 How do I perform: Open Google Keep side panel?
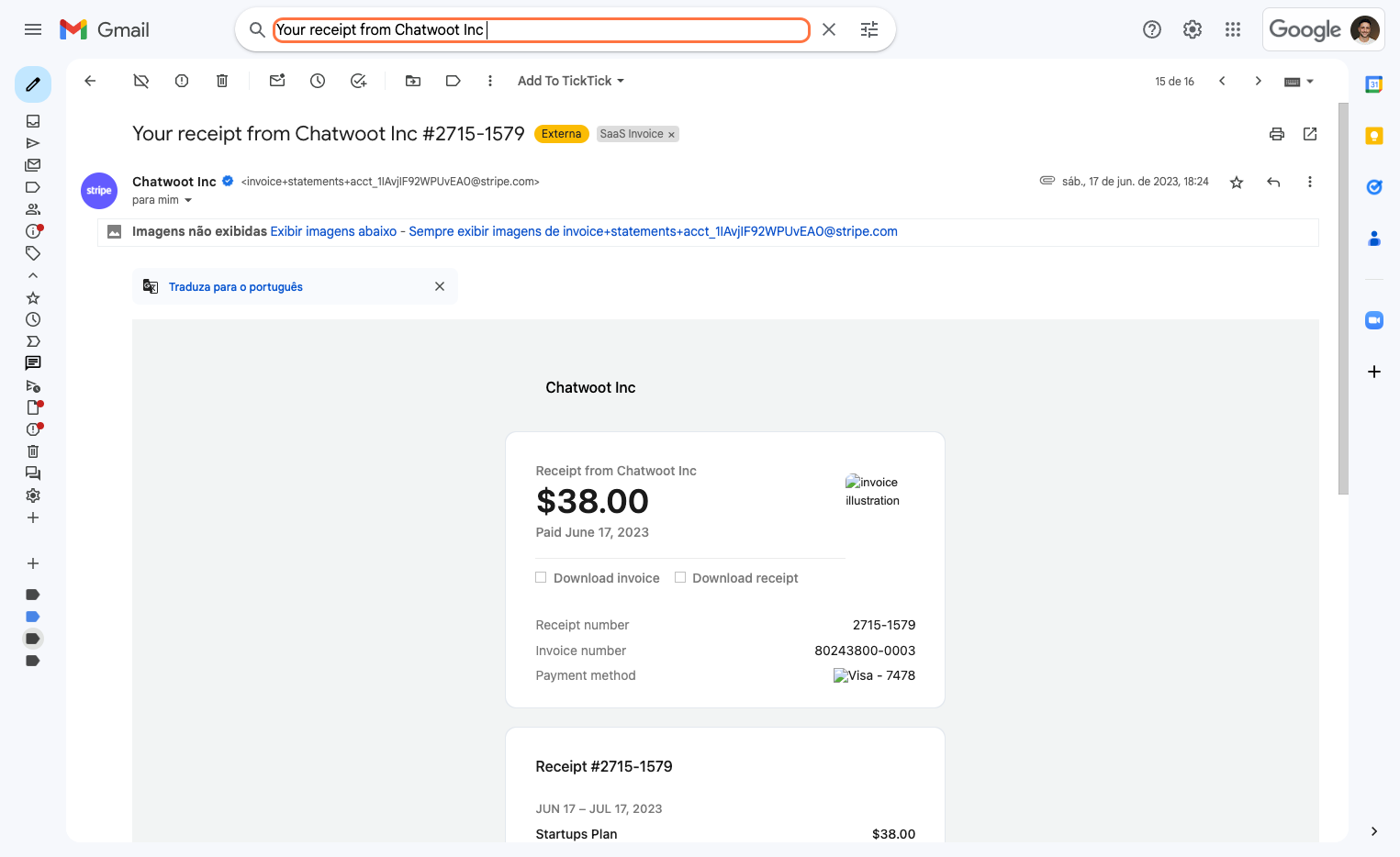[1374, 136]
